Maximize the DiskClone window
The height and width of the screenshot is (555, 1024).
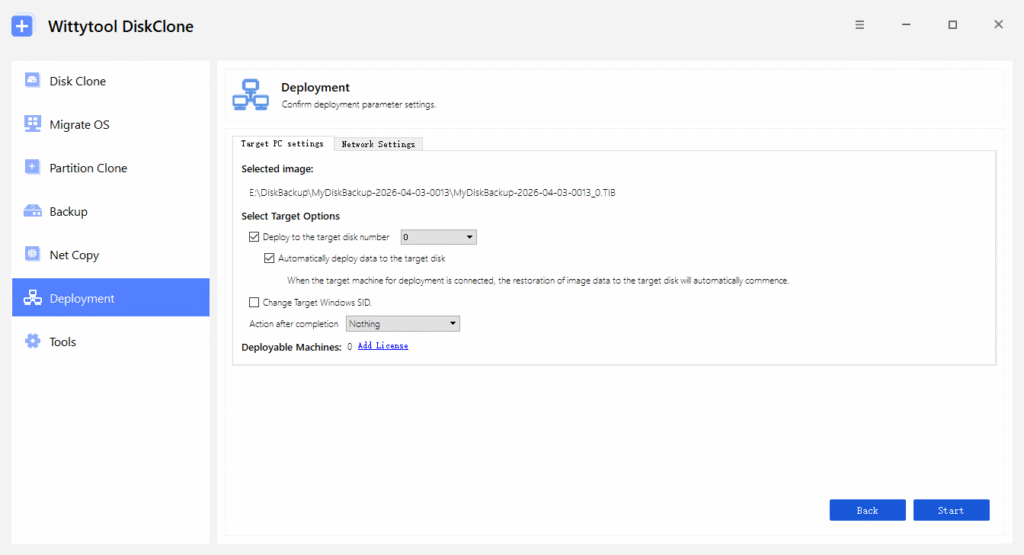point(952,25)
